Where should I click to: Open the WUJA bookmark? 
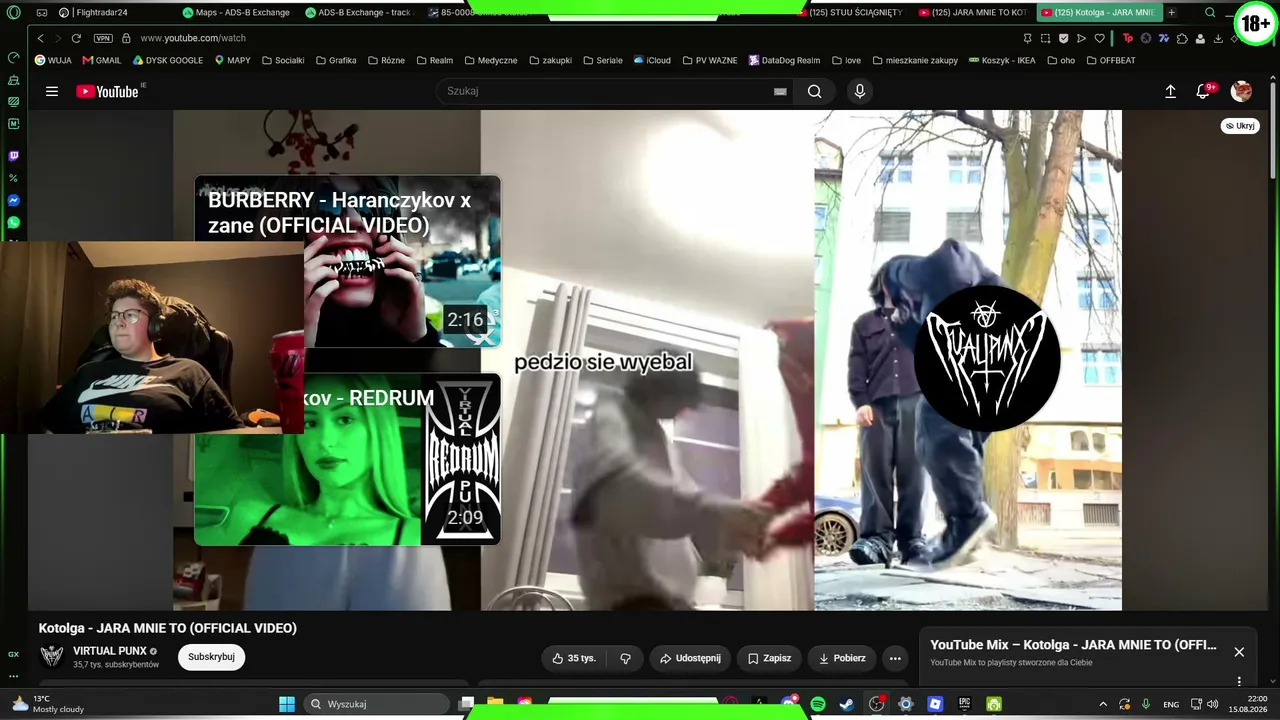53,60
